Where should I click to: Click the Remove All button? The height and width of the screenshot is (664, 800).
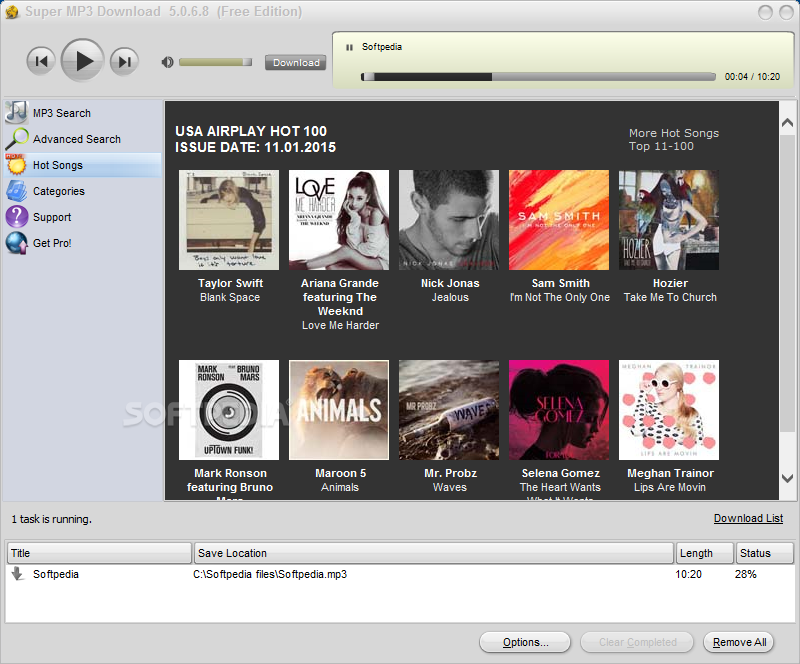click(739, 642)
